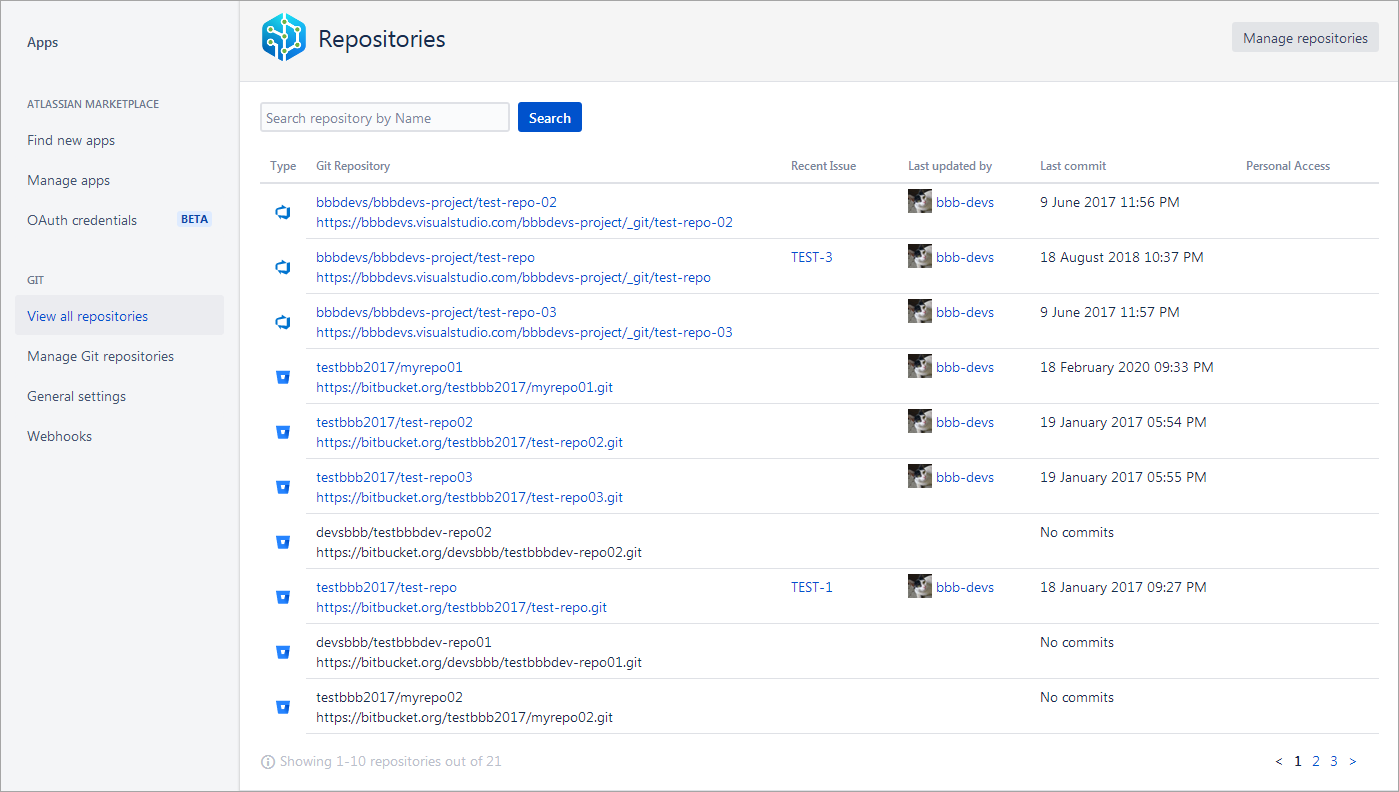Image resolution: width=1399 pixels, height=792 pixels.
Task: Click the Recent Issue column header
Action: point(823,166)
